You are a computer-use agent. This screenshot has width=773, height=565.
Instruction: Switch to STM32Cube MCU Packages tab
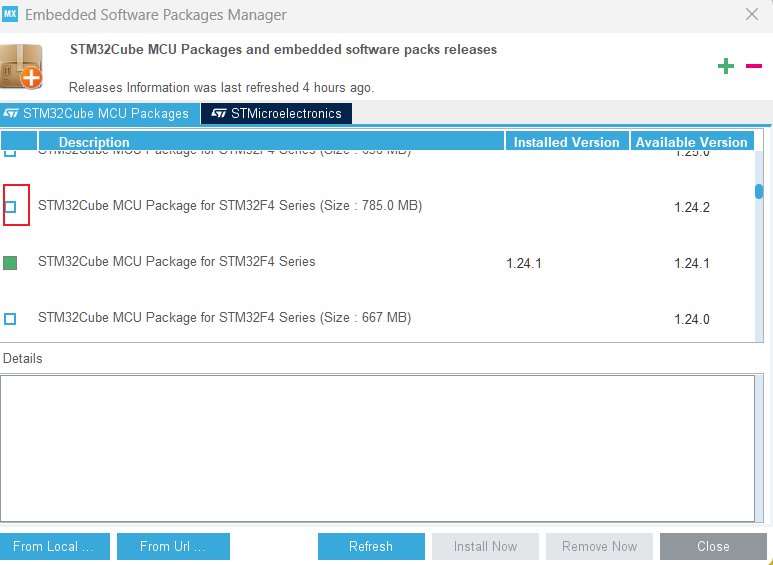(x=100, y=113)
